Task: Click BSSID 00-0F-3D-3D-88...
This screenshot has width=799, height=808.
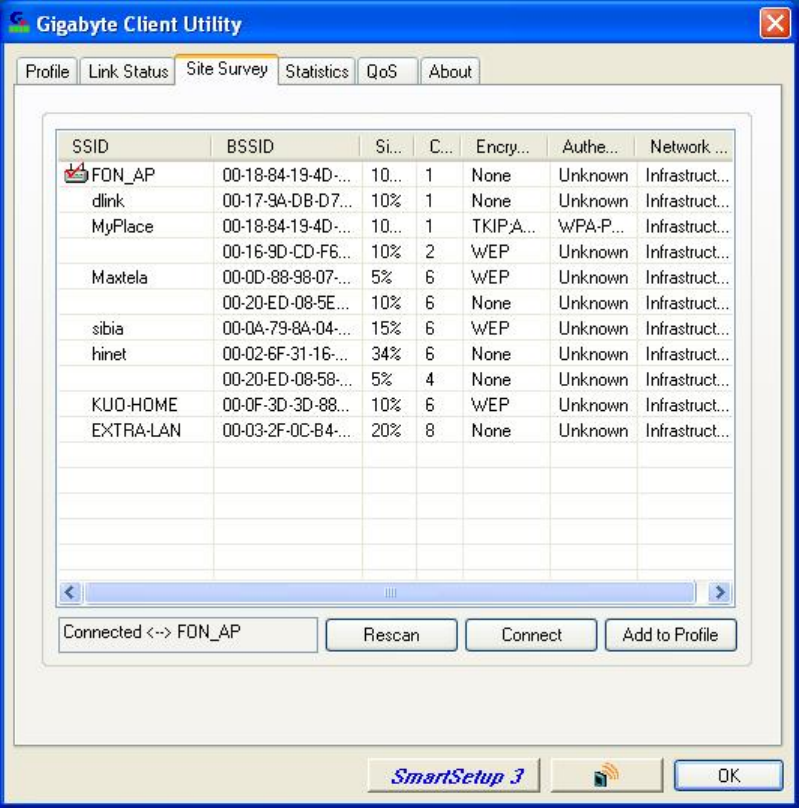Action: (286, 405)
